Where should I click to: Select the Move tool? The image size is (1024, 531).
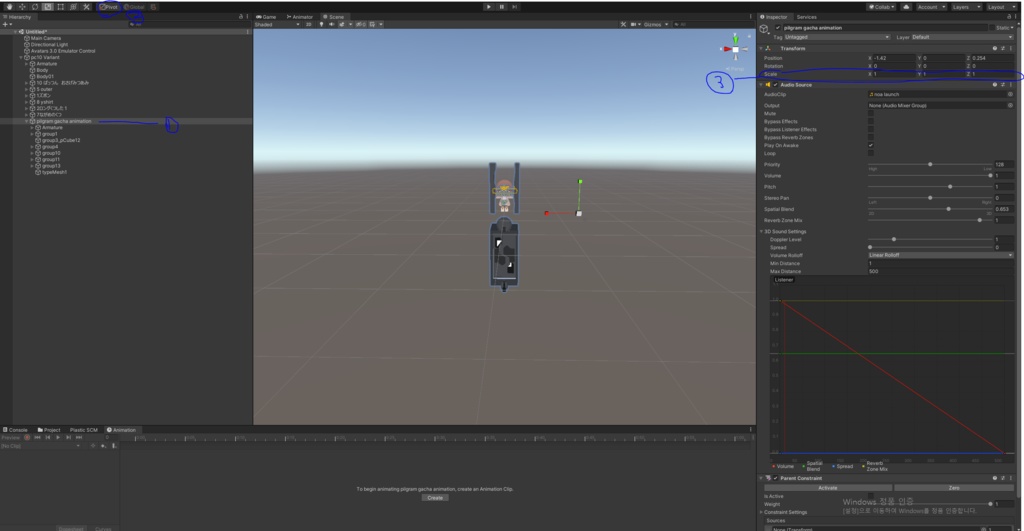pos(22,7)
